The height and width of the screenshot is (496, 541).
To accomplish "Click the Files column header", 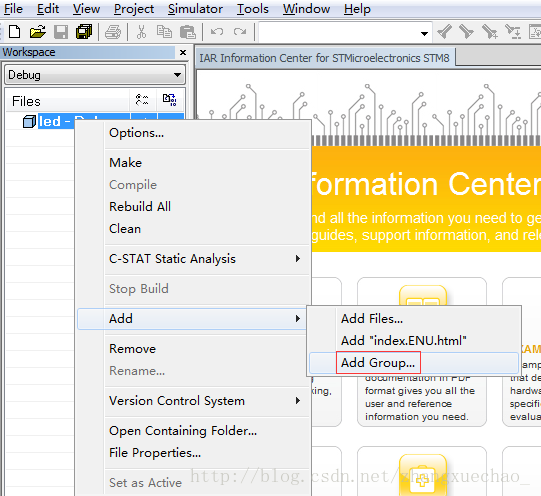I will (67, 101).
